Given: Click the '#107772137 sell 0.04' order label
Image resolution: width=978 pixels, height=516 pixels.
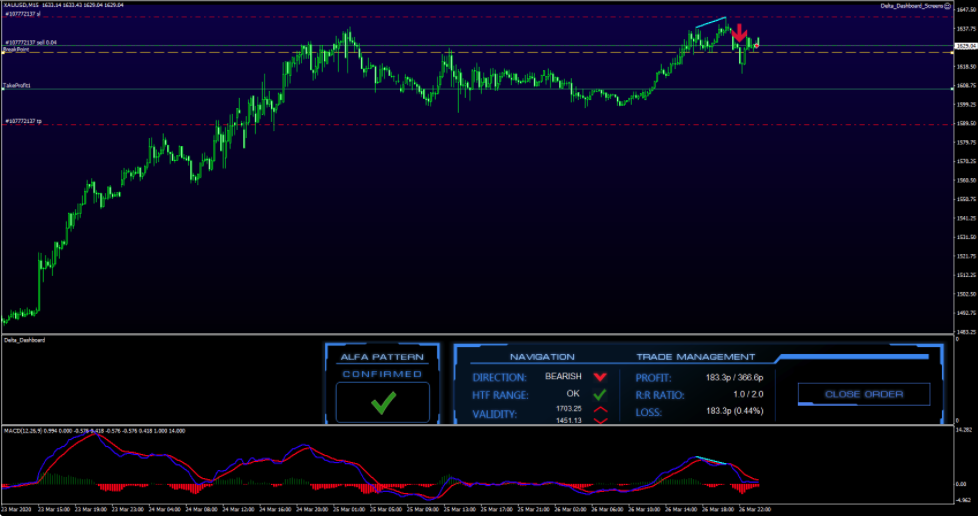Looking at the screenshot, I should (x=31, y=42).
